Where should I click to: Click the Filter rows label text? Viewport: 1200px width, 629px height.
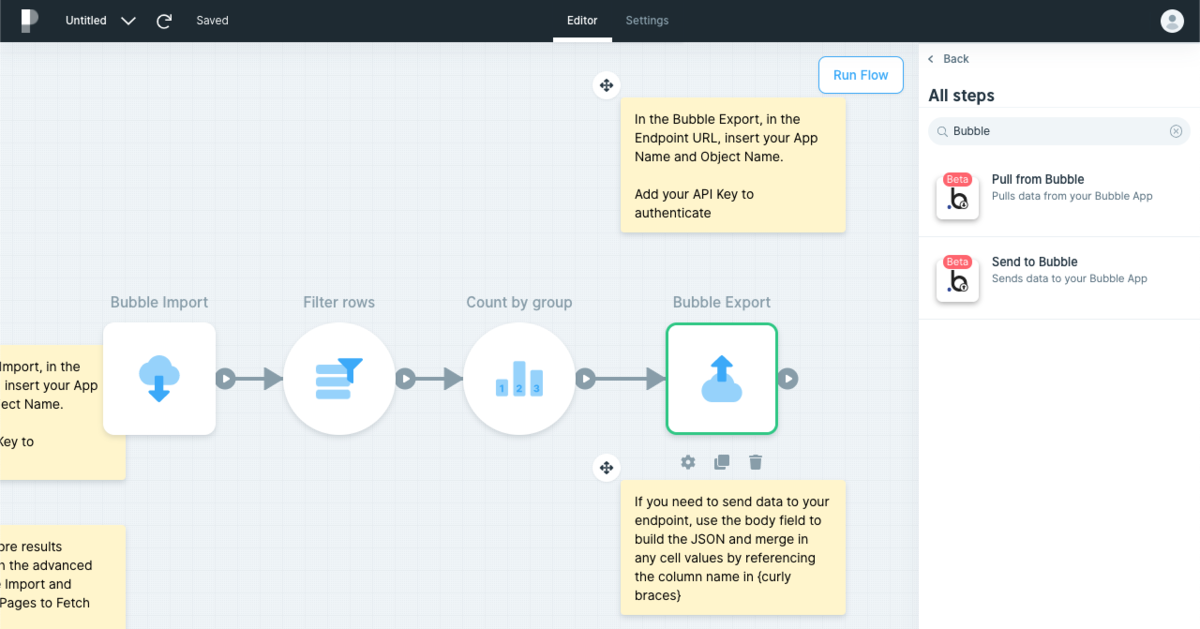click(339, 302)
